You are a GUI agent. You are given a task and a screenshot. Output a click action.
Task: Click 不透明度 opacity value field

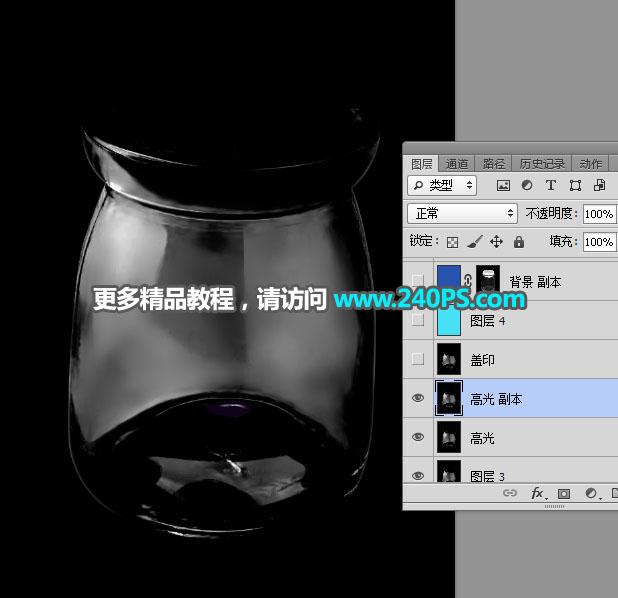tap(599, 214)
